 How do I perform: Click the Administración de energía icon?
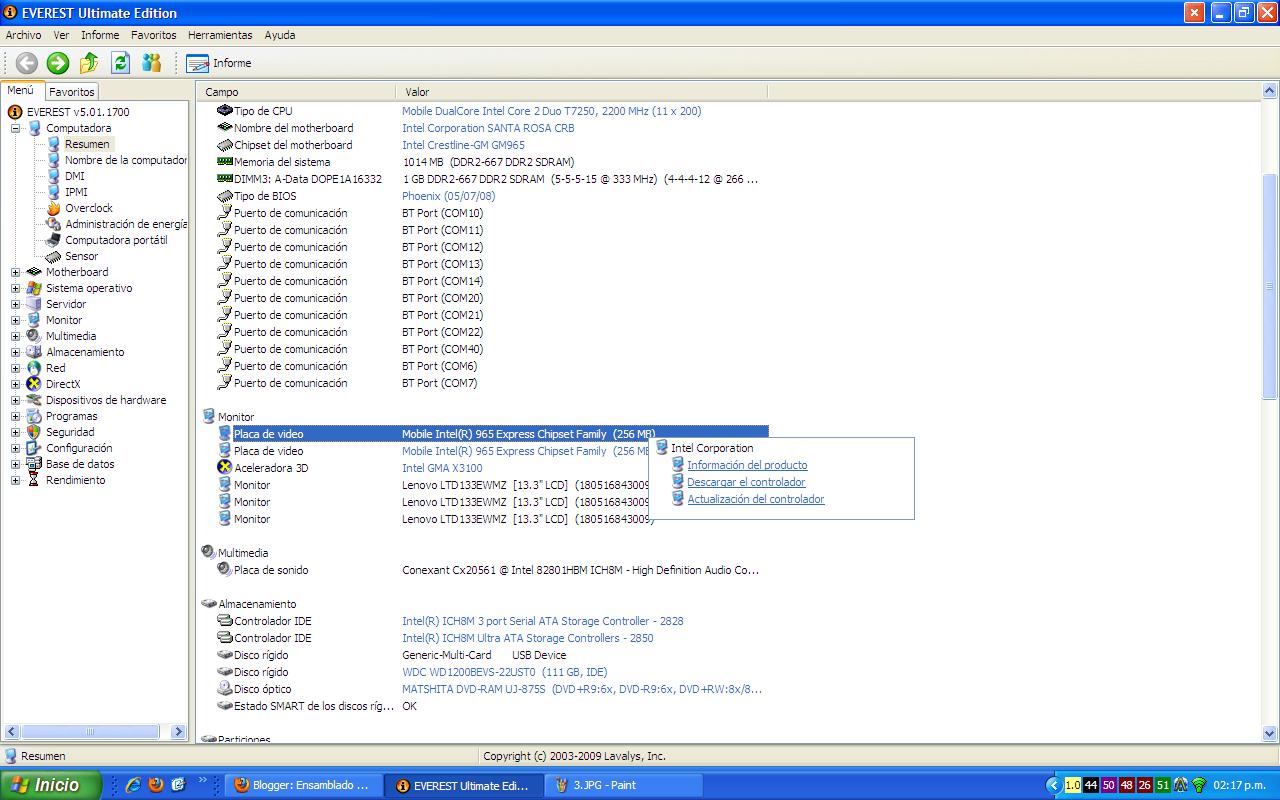click(x=54, y=224)
